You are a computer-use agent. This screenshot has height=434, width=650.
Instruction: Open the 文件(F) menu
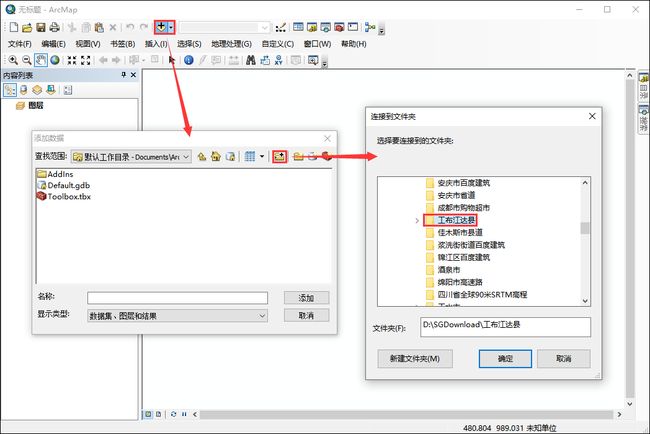[x=19, y=44]
